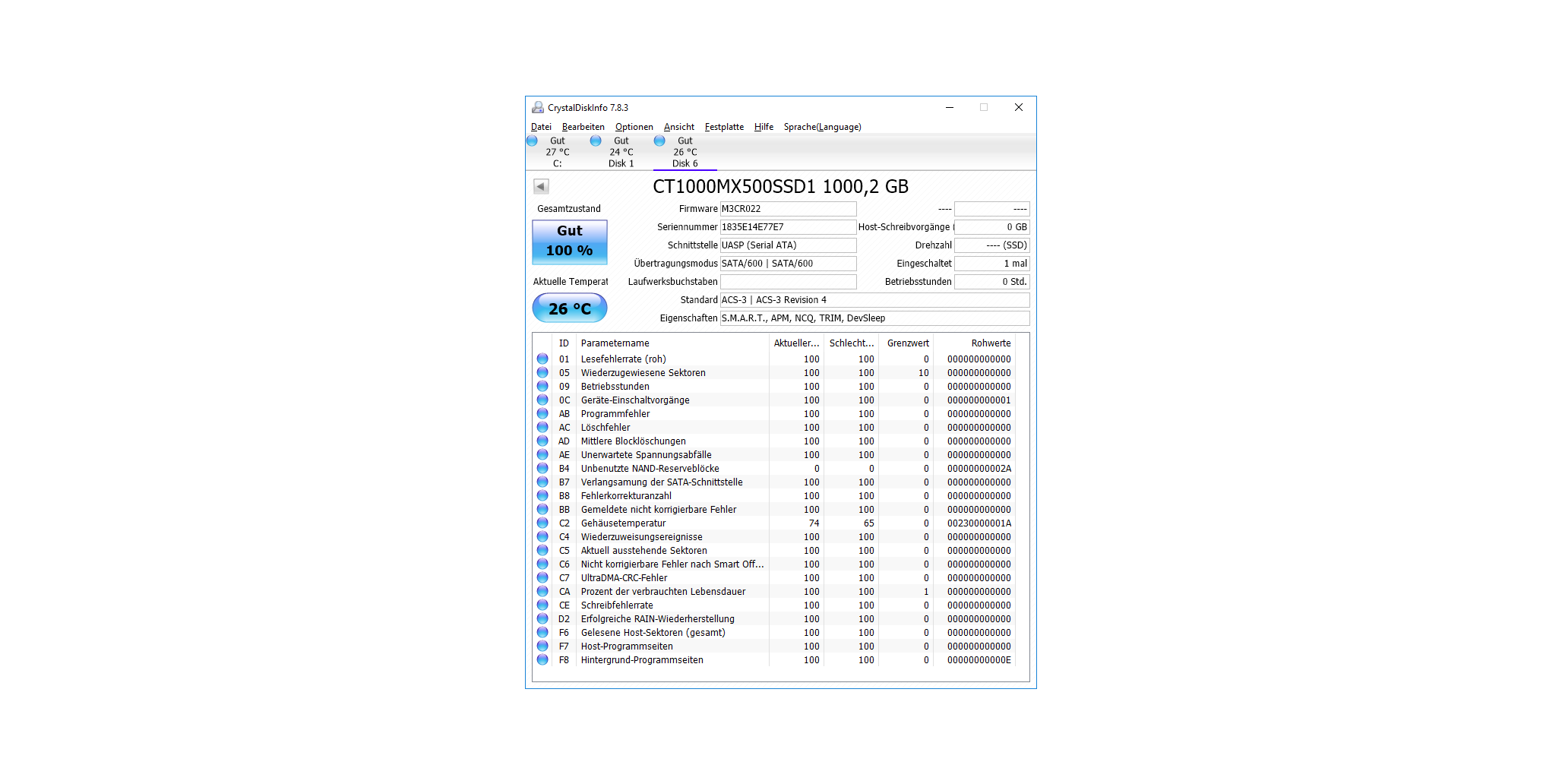Open the Optionen menu
The height and width of the screenshot is (784, 1562).
[634, 127]
